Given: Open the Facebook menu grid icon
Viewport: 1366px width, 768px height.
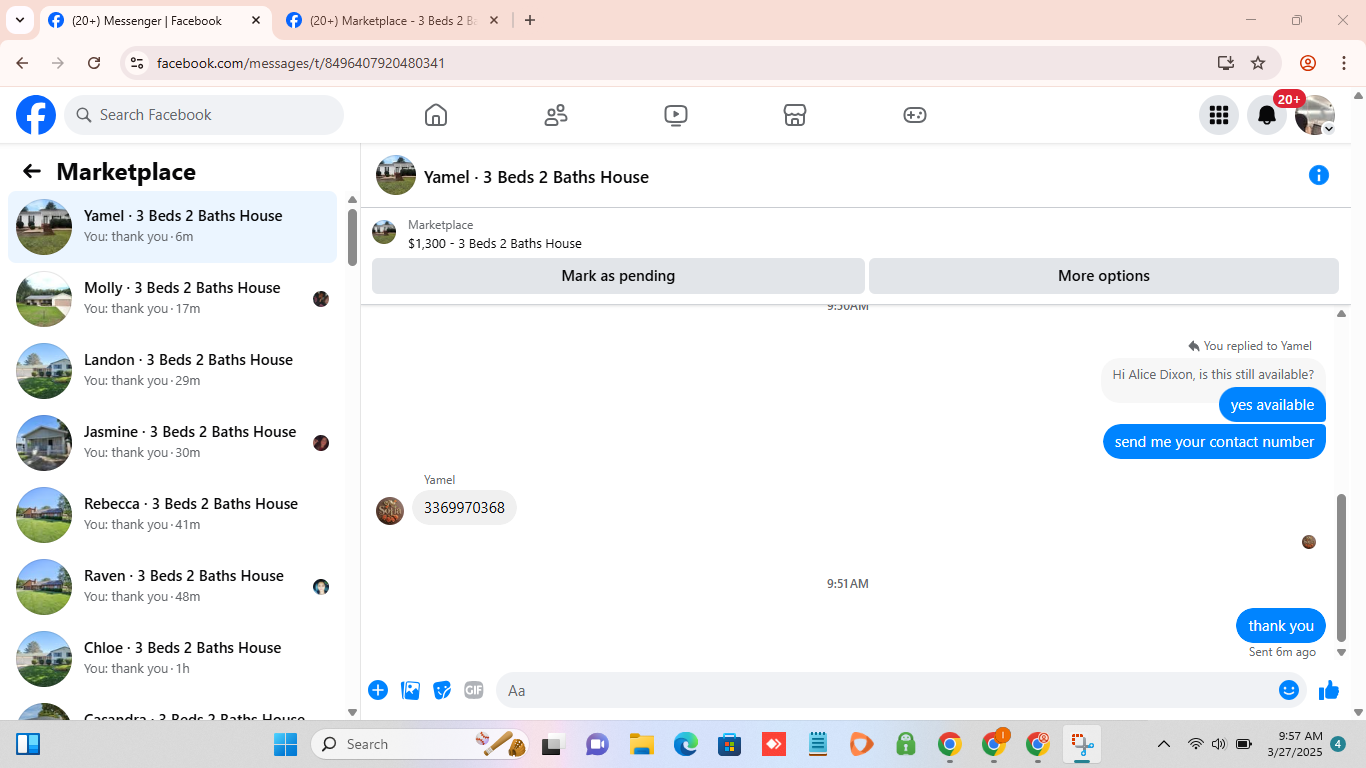Looking at the screenshot, I should point(1219,115).
